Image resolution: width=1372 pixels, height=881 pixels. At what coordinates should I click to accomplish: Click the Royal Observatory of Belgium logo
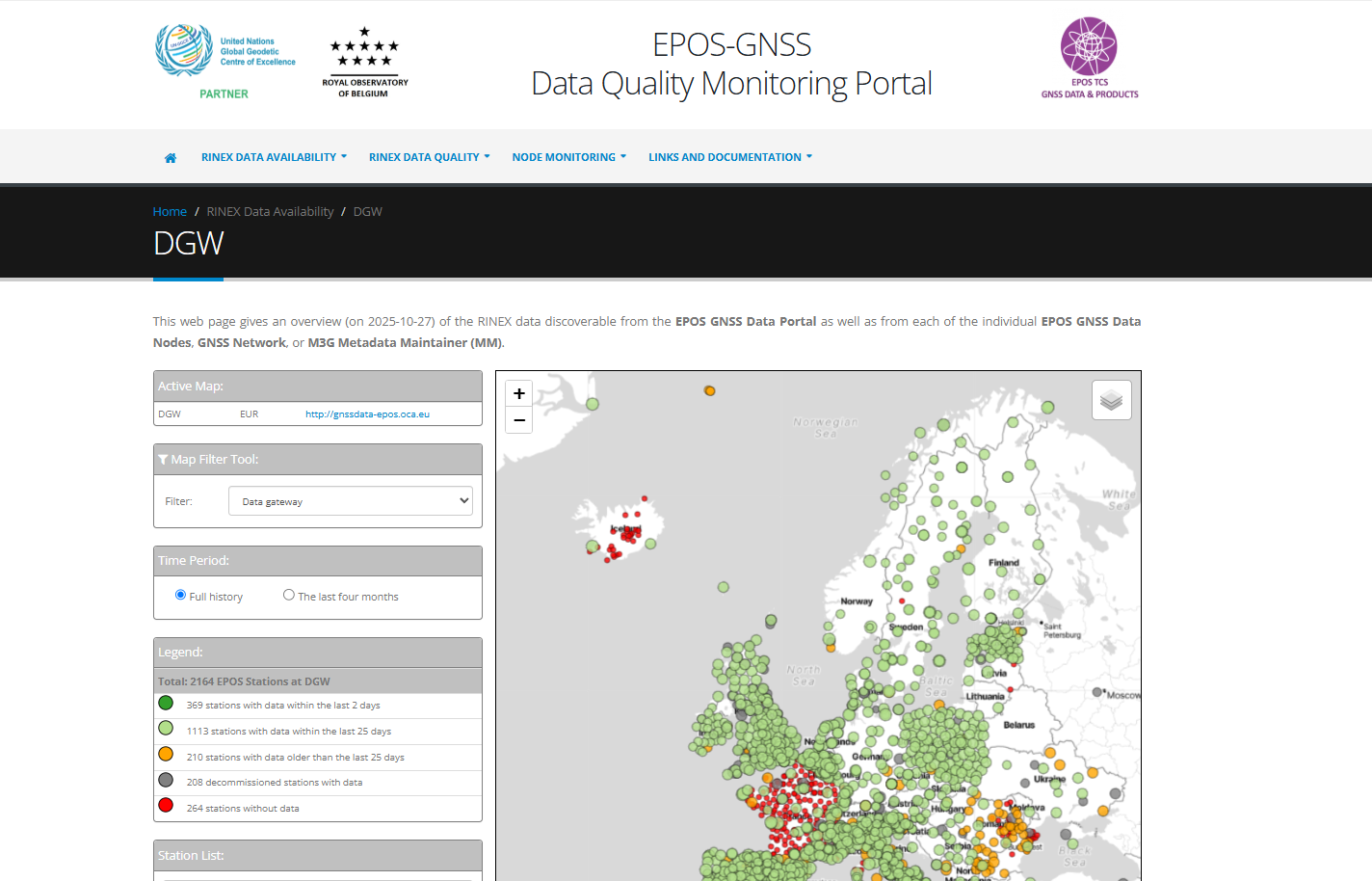point(364,63)
